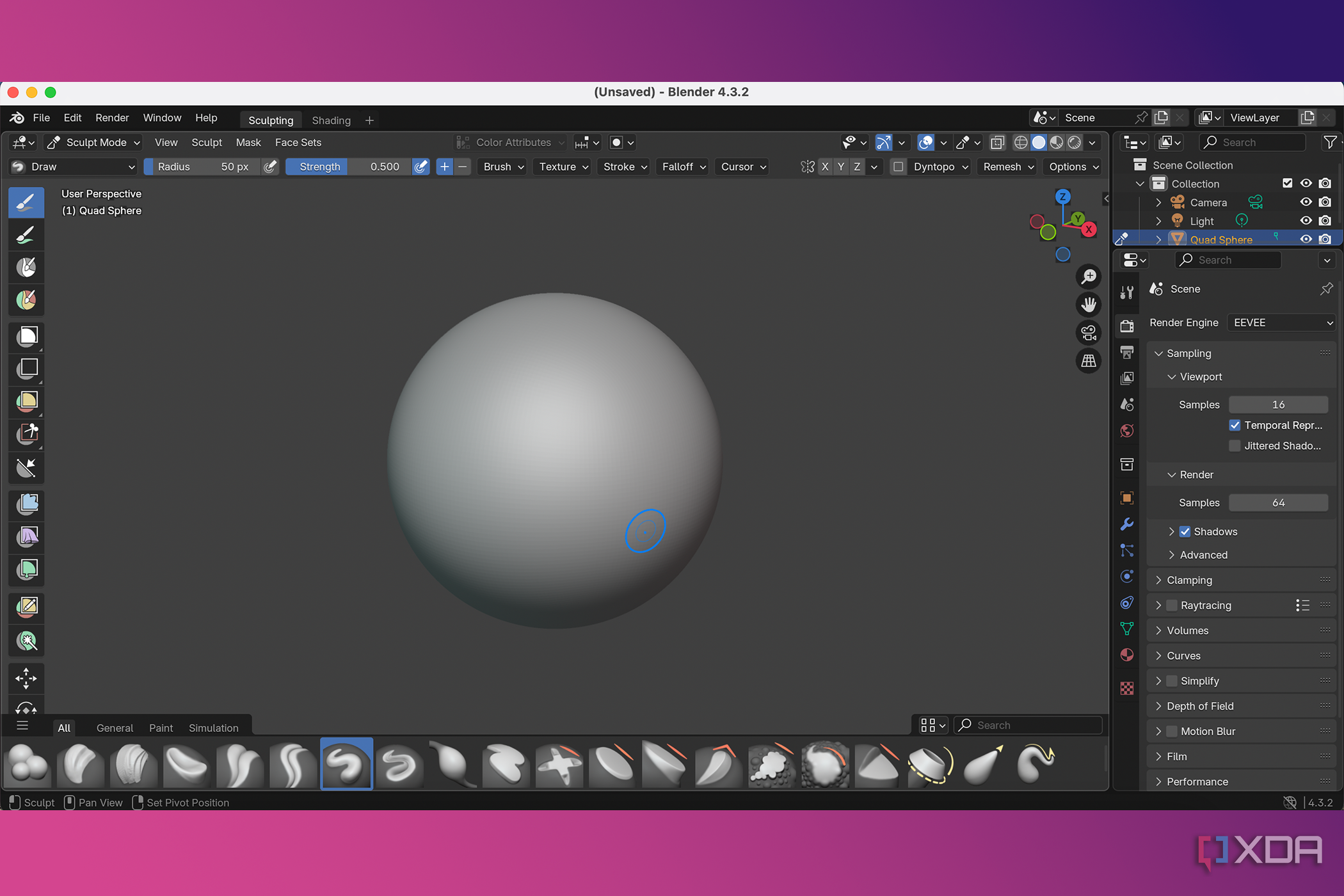
Task: Disable the Shadows checkbox
Action: point(1185,532)
